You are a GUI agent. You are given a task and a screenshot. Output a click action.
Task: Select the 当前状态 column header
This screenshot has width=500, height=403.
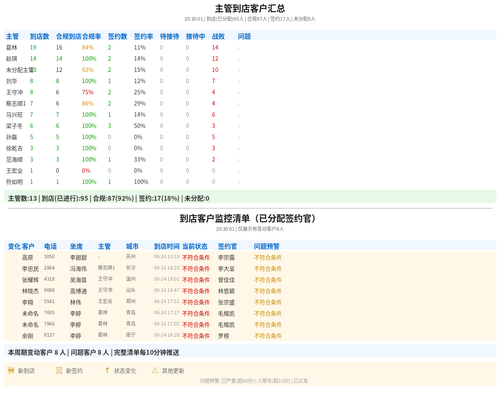click(195, 246)
